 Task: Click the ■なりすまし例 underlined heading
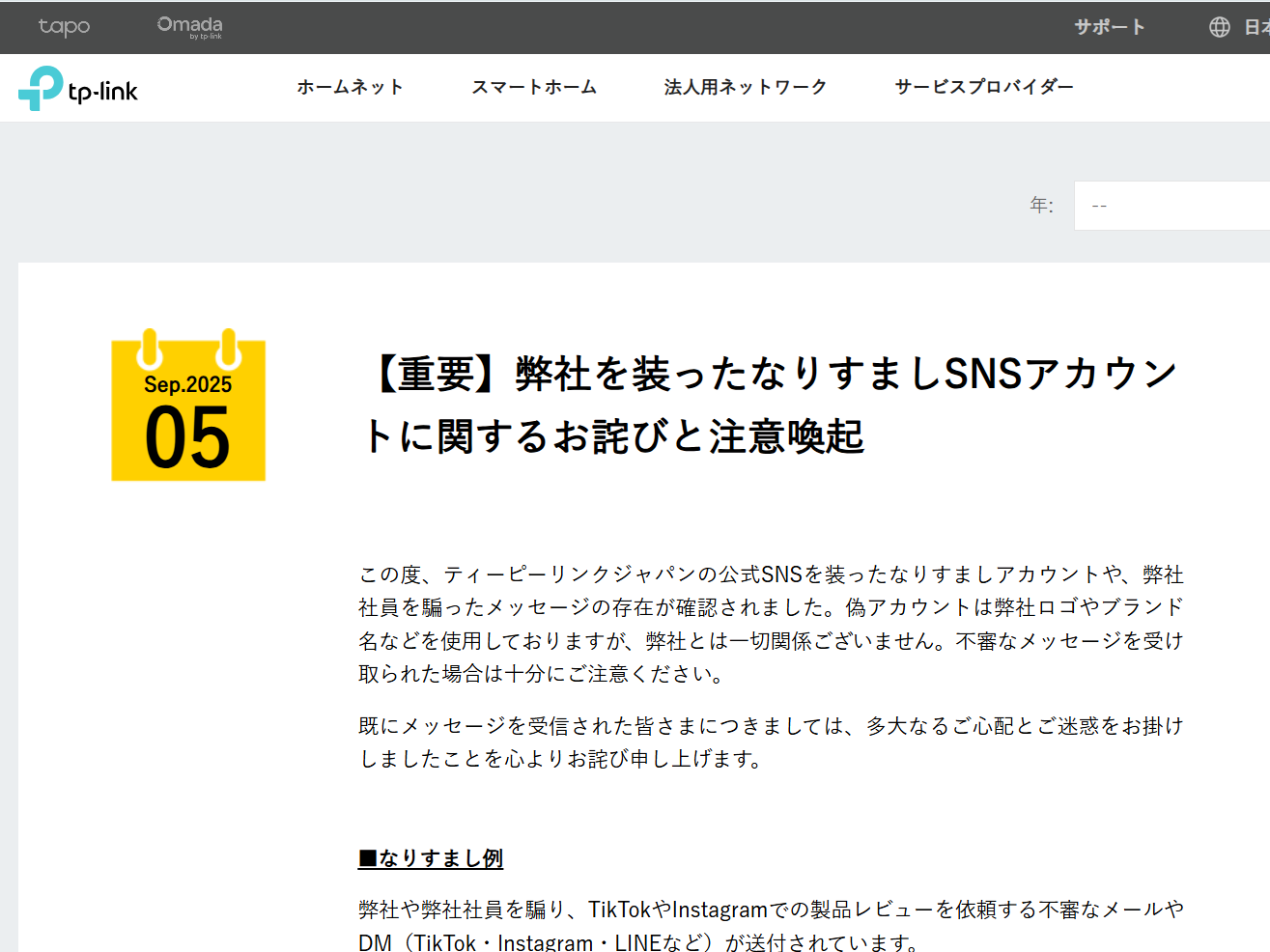tap(430, 857)
